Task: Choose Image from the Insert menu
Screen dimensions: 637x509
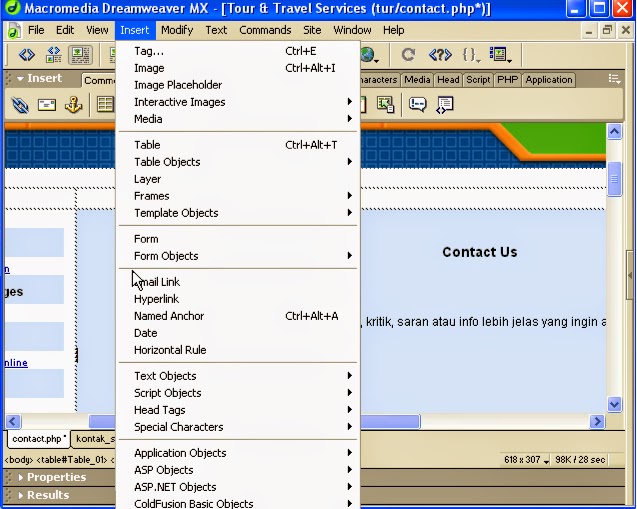Action: pos(238,68)
